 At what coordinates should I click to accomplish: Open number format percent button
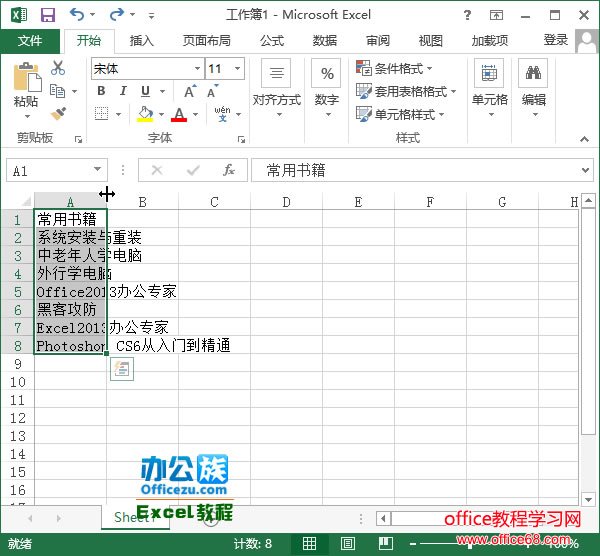326,73
